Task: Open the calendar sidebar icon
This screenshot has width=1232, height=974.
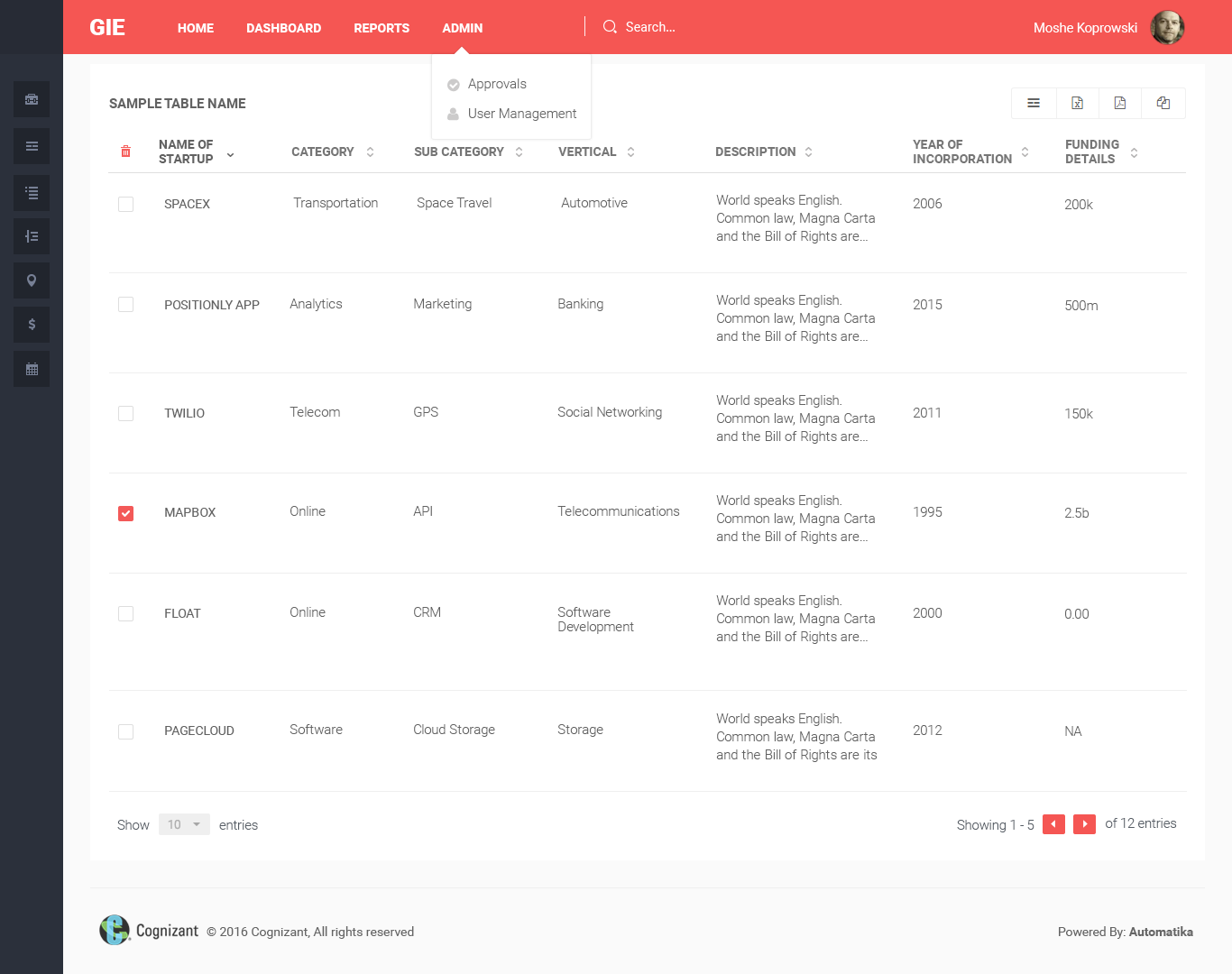Action: click(32, 369)
